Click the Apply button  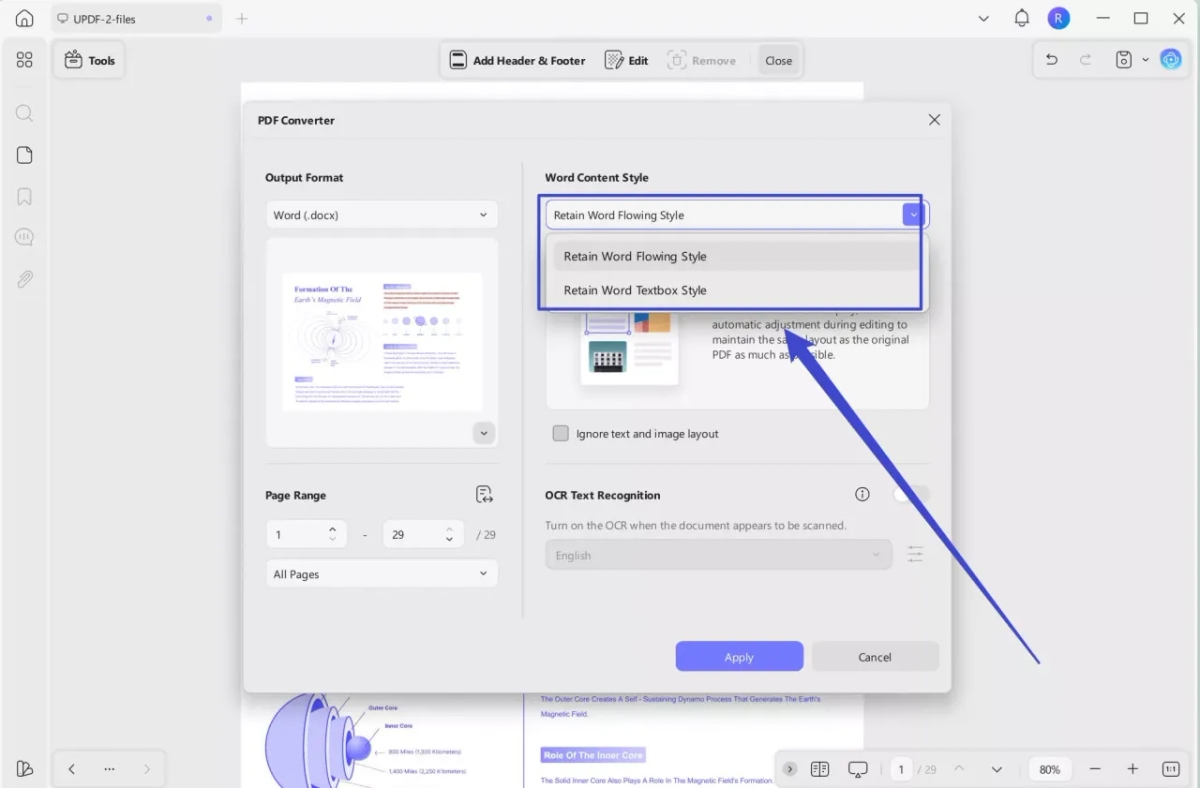point(739,657)
